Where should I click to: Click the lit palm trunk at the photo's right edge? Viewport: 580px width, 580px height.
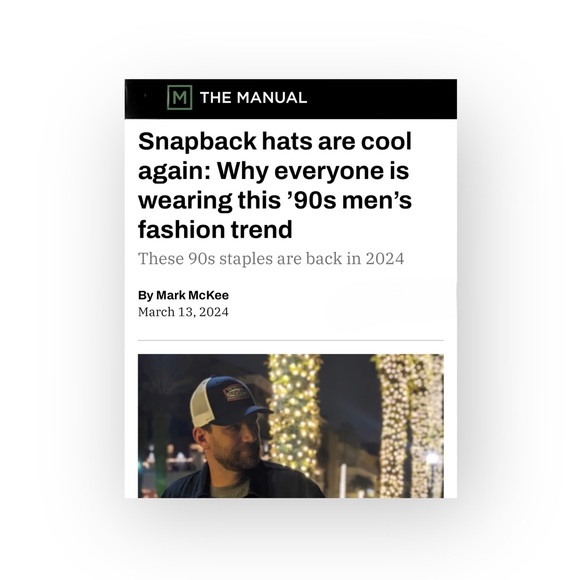411,426
